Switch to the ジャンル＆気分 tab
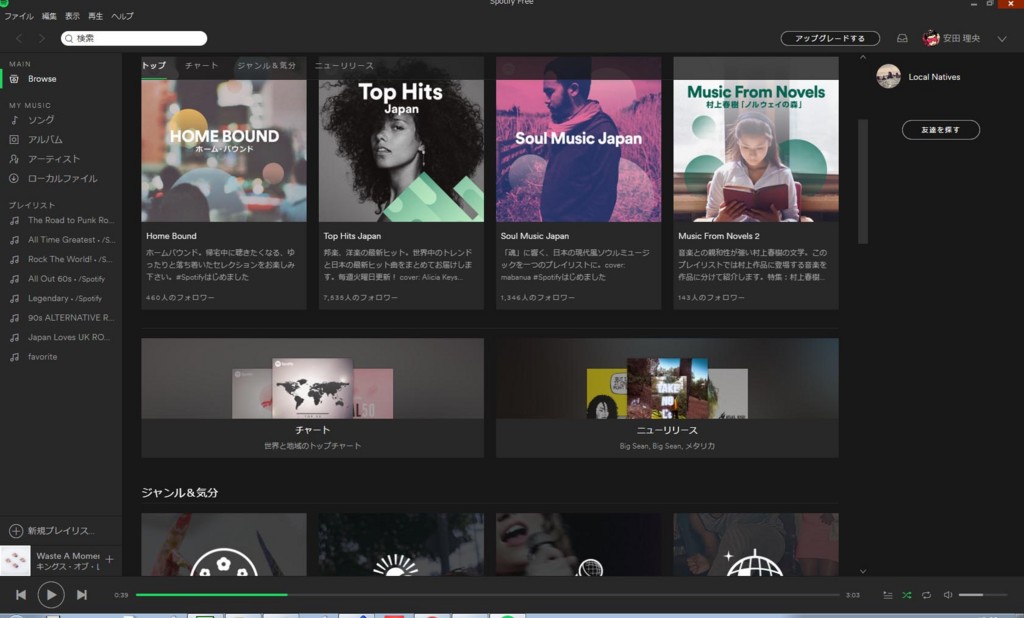The height and width of the screenshot is (618, 1024). [266, 66]
